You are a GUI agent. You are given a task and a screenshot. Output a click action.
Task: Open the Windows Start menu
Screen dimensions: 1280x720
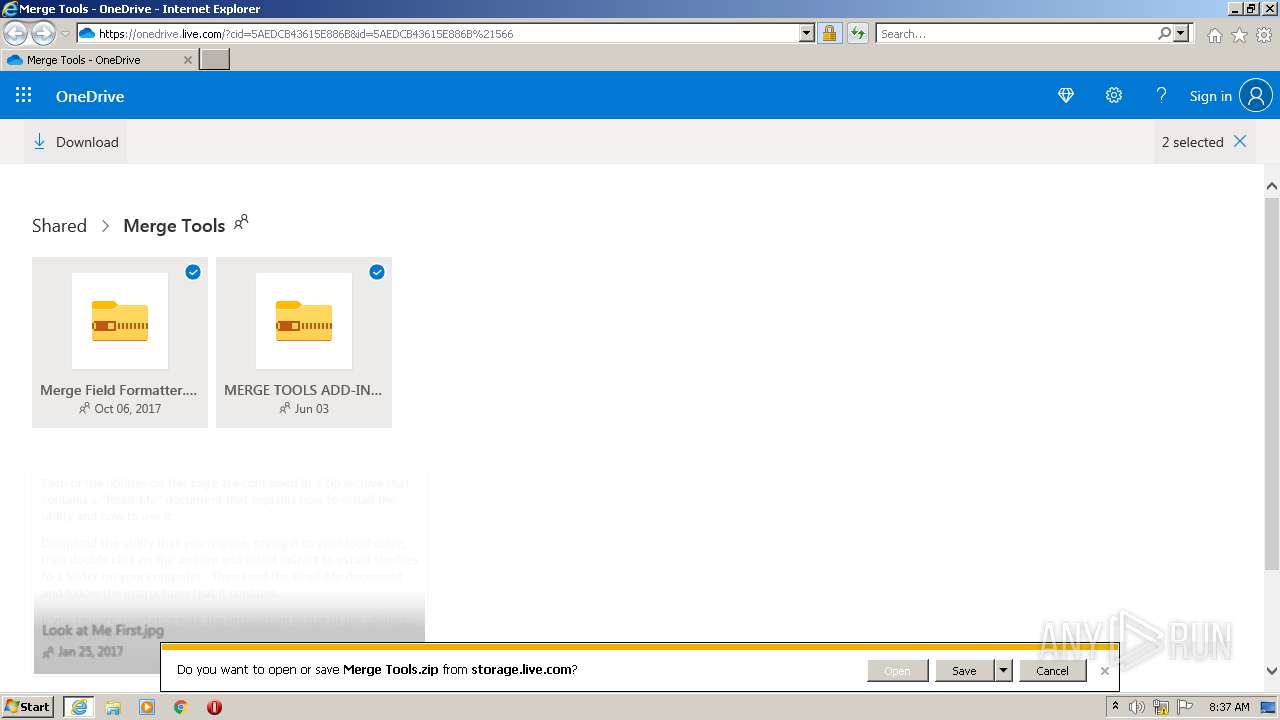tap(28, 706)
